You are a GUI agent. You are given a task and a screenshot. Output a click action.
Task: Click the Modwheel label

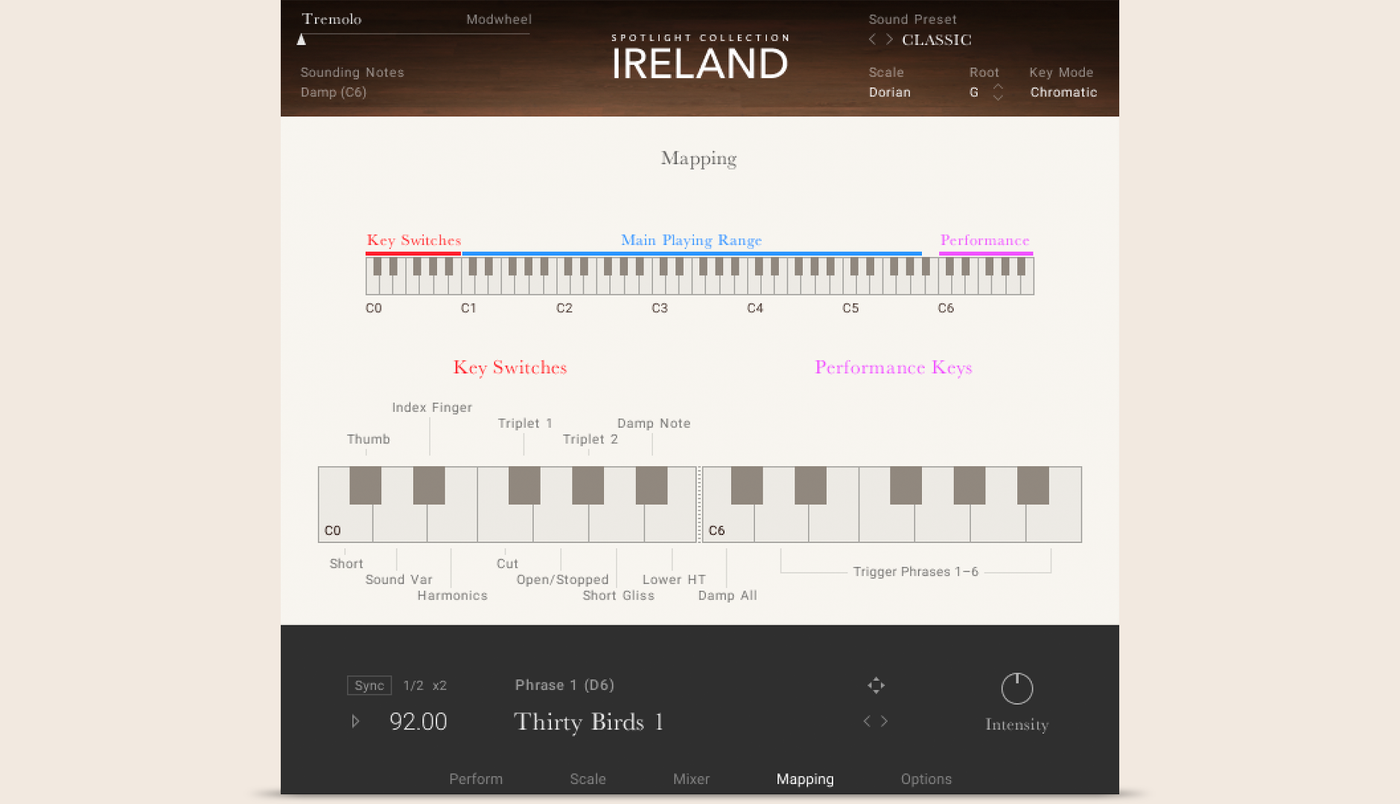tap(499, 20)
